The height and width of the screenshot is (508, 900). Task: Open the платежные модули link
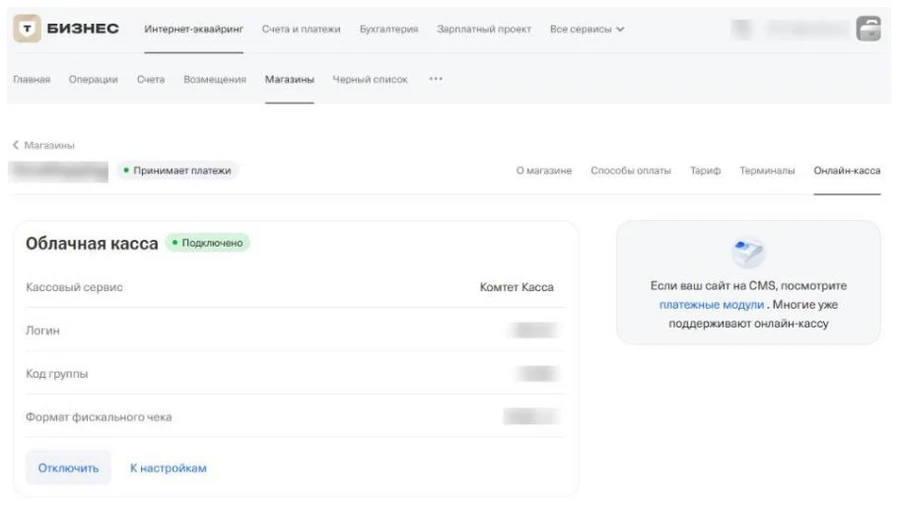(x=711, y=305)
